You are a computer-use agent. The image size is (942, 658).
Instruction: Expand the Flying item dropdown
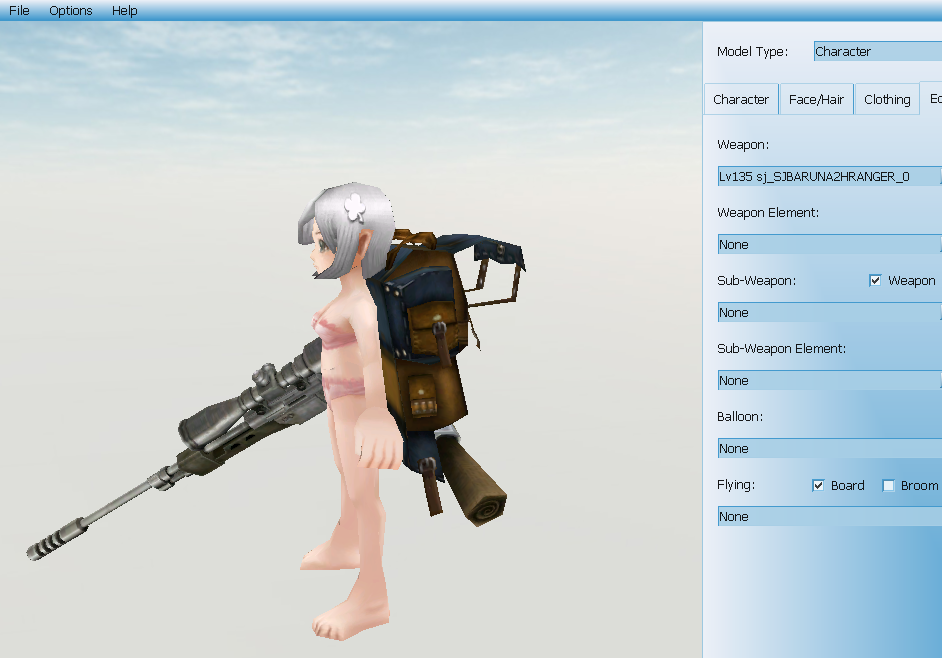829,517
